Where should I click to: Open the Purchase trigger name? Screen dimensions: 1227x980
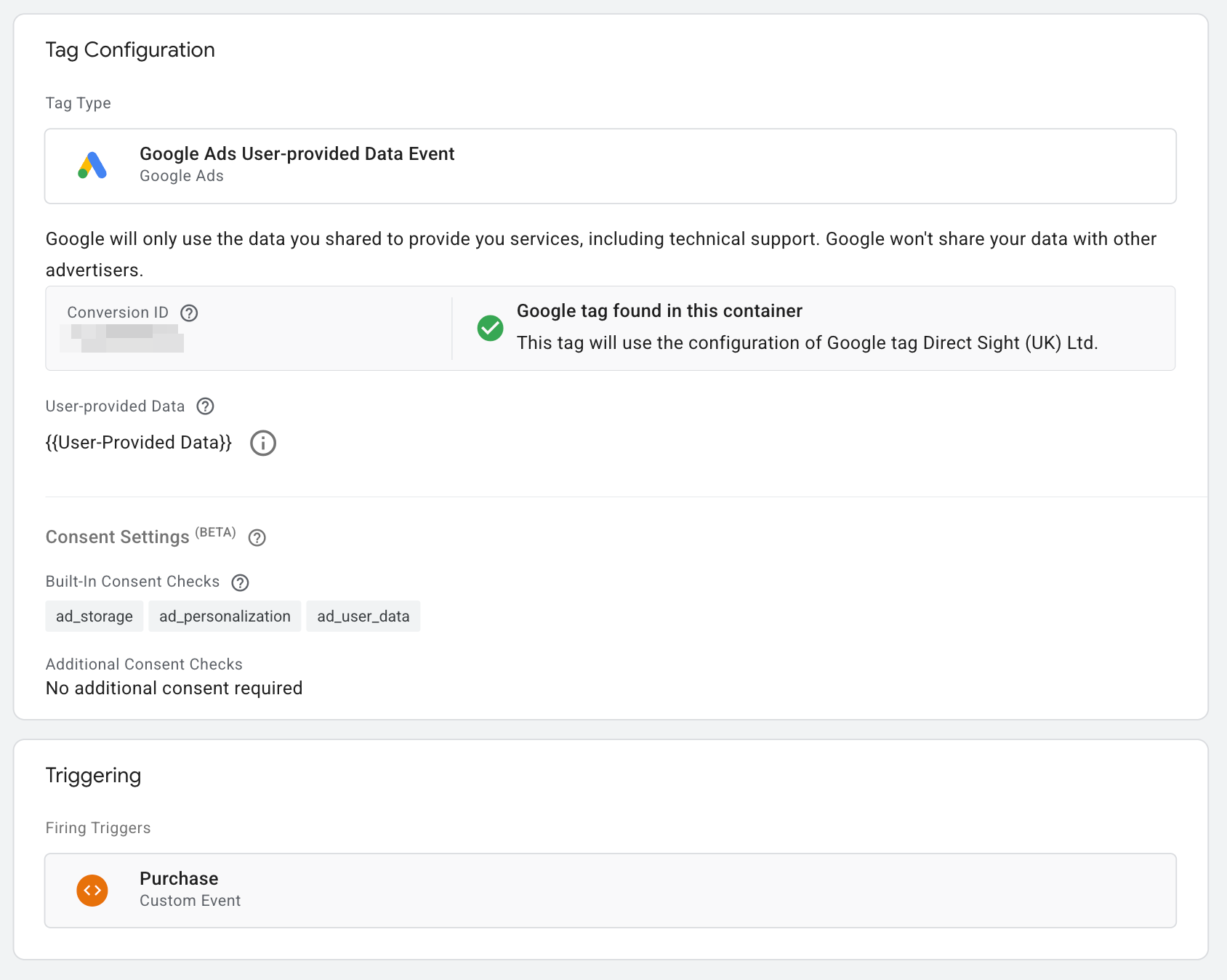click(179, 879)
